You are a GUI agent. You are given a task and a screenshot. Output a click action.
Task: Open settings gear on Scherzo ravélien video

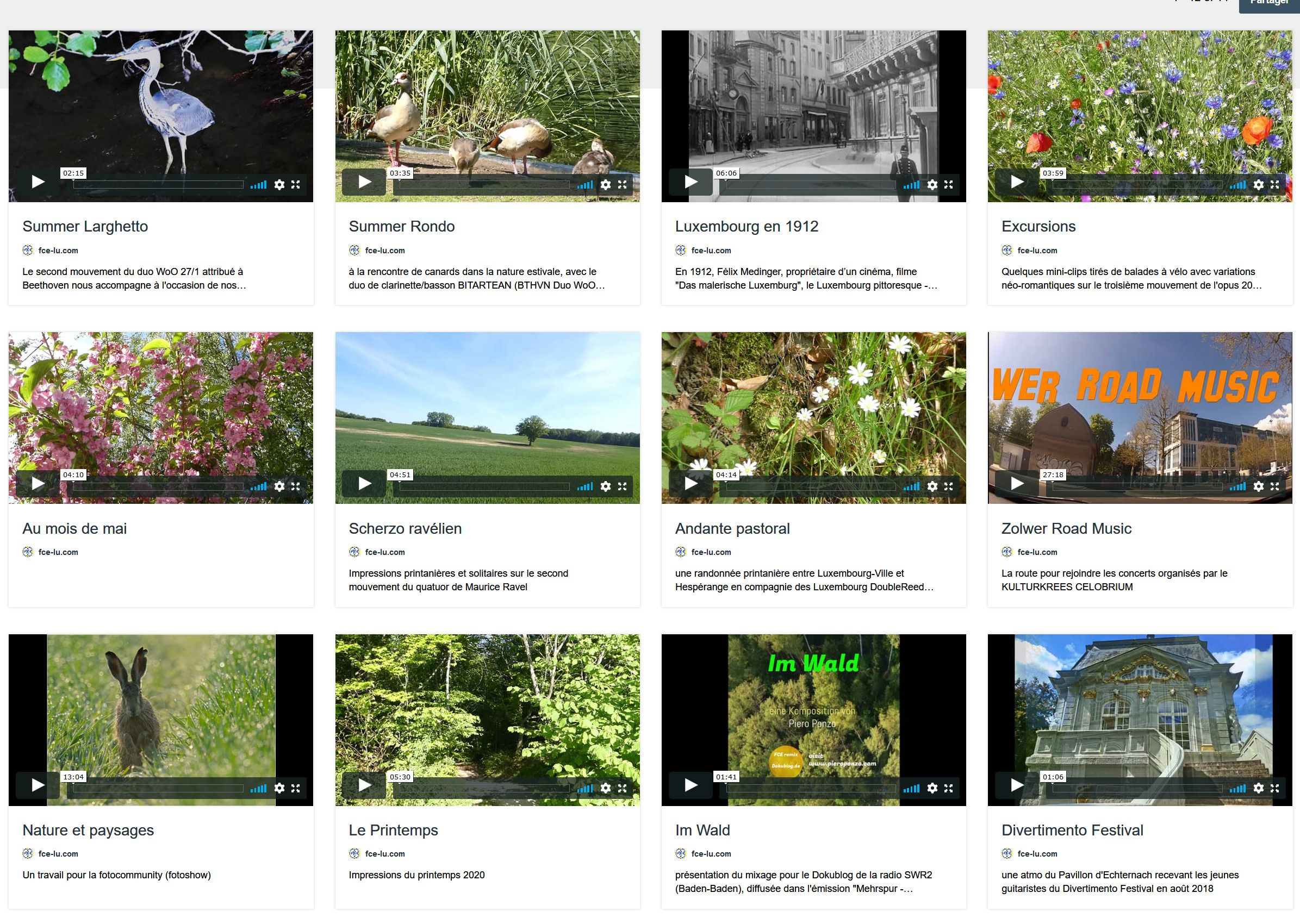click(606, 486)
